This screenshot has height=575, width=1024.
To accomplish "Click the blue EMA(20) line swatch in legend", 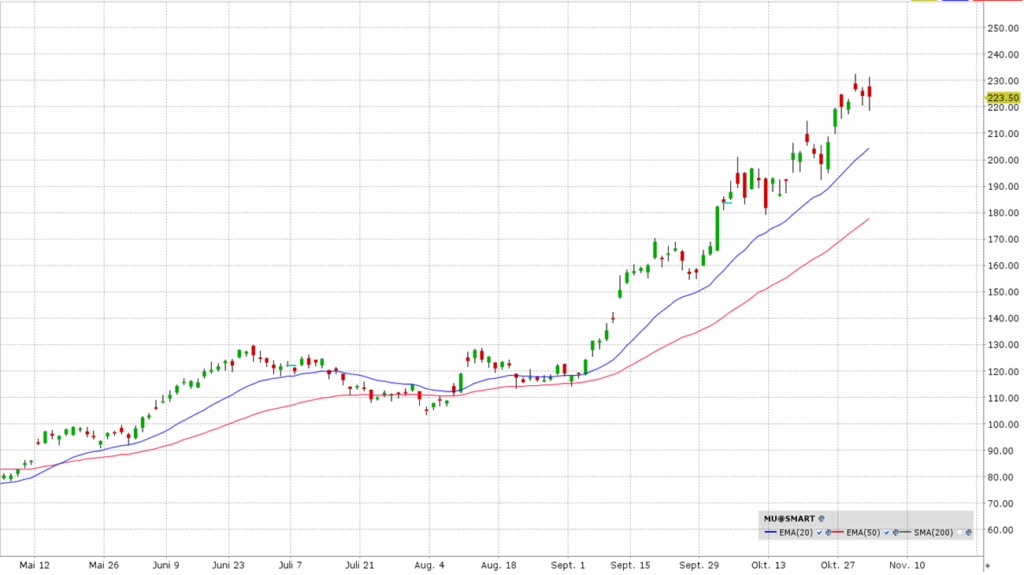I will [770, 532].
